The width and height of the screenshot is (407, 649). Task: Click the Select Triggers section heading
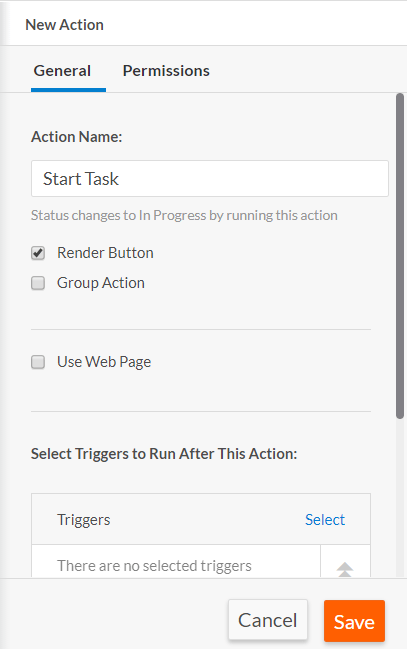164,454
